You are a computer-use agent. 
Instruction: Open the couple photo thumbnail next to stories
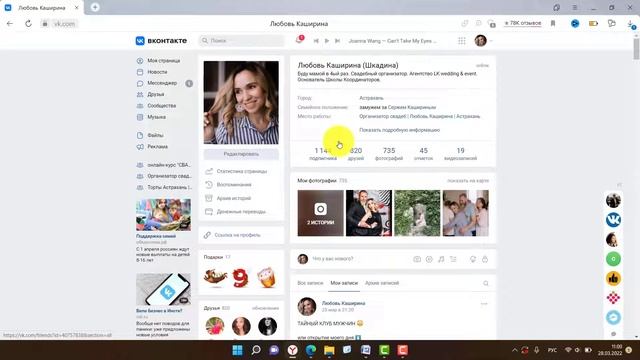coord(369,213)
